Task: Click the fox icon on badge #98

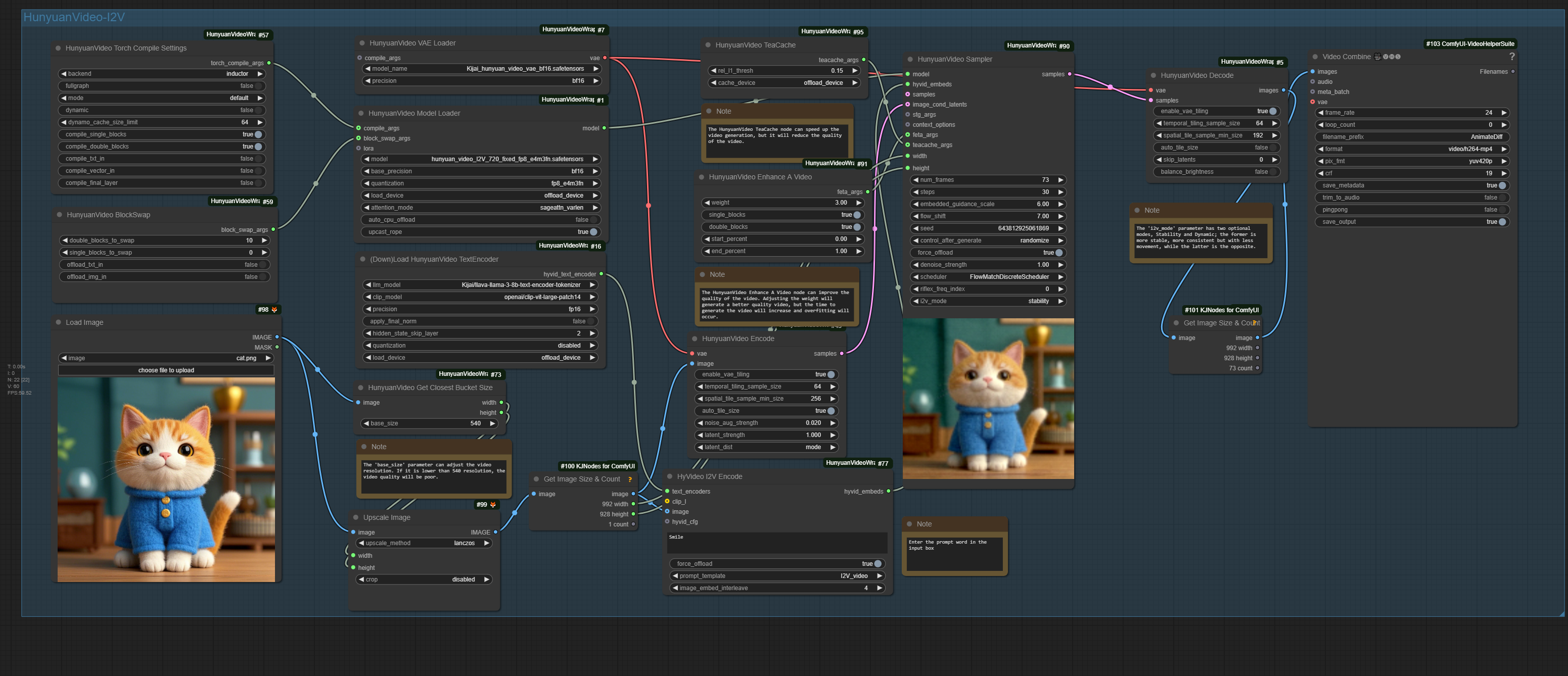Action: click(274, 310)
